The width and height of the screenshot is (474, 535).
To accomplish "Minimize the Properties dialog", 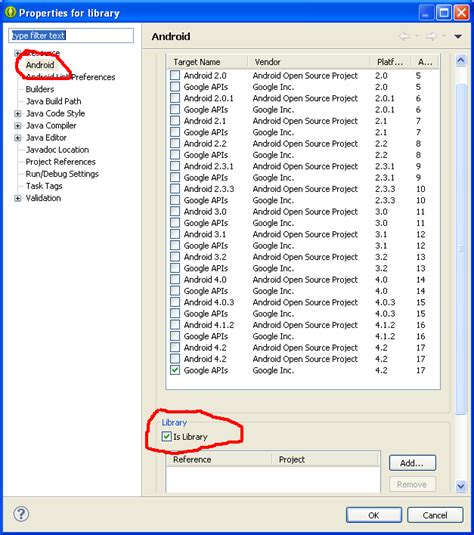I will [x=426, y=13].
